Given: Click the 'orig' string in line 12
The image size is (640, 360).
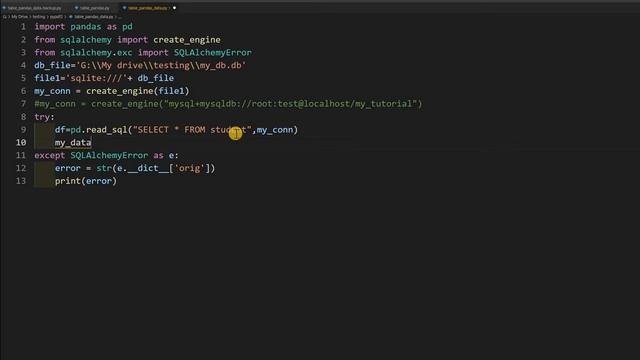Looking at the screenshot, I should (x=189, y=168).
